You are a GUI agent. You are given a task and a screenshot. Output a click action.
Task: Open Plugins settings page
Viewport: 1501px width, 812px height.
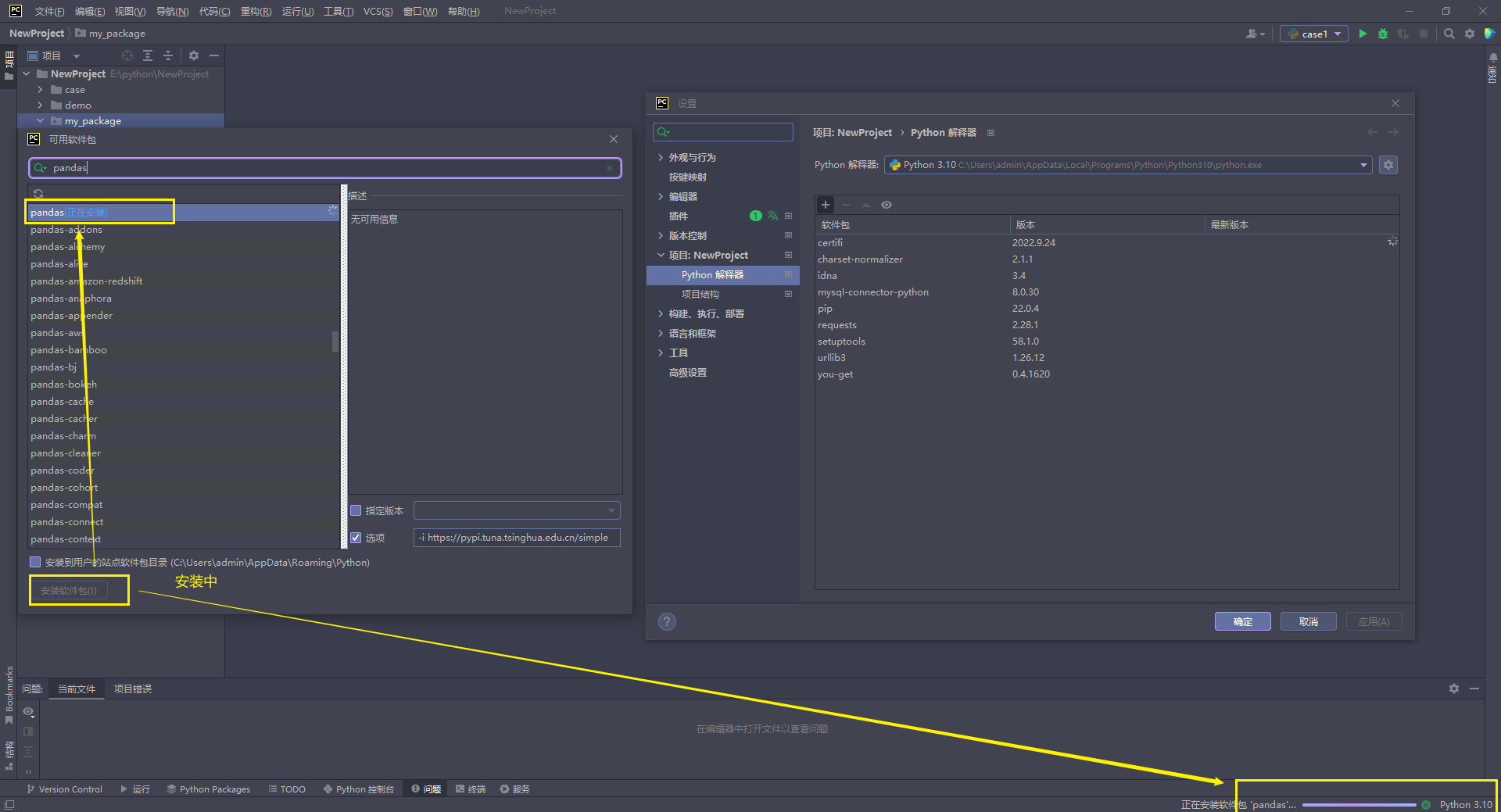(x=679, y=216)
